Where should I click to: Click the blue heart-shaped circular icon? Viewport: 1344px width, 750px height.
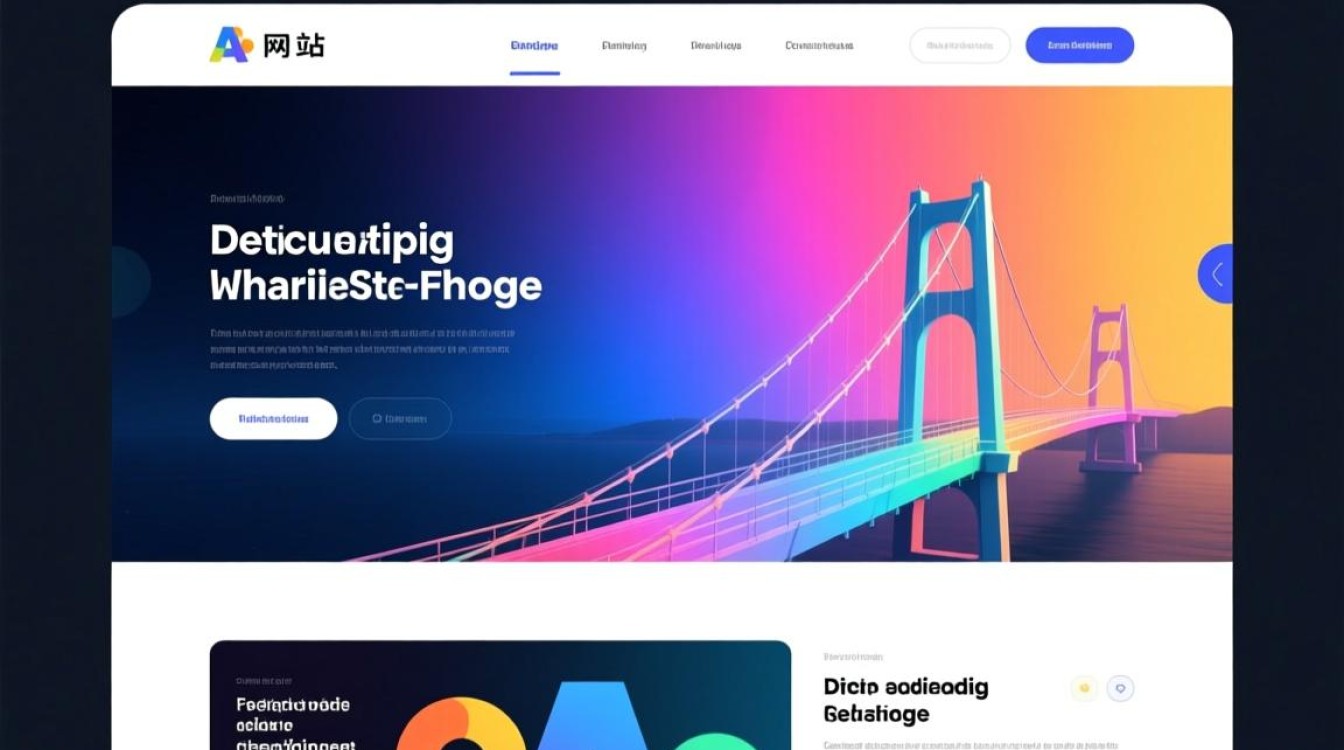(x=1121, y=688)
